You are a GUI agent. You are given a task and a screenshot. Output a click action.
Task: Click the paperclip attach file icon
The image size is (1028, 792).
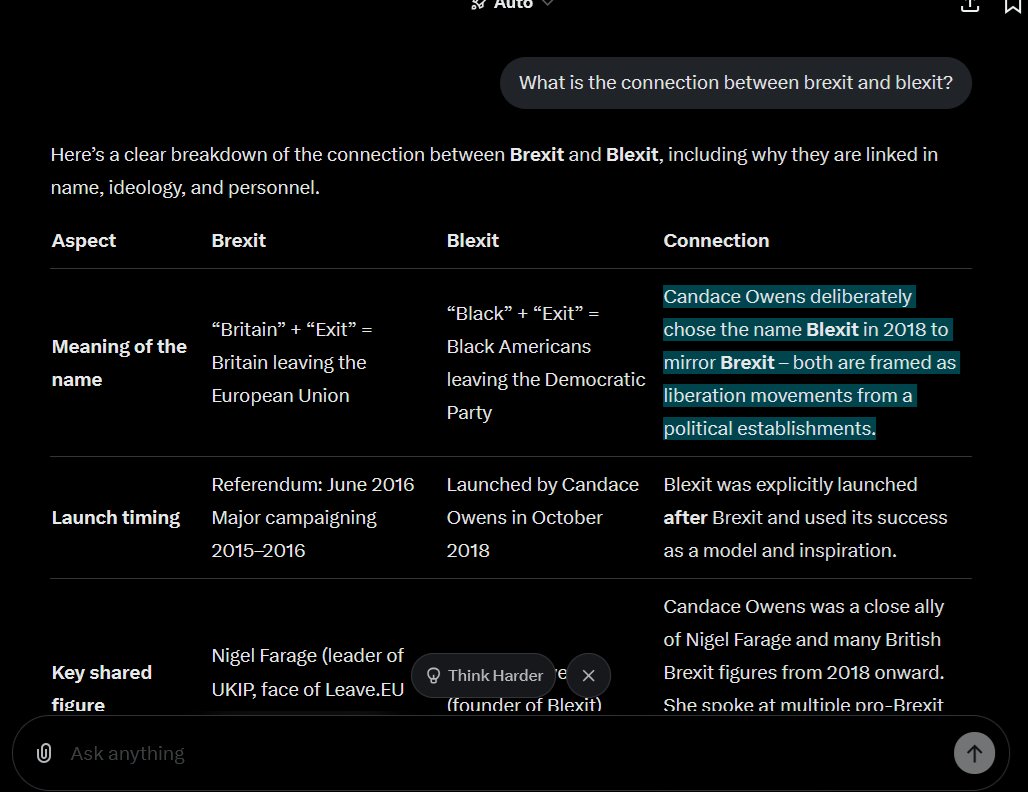click(44, 753)
